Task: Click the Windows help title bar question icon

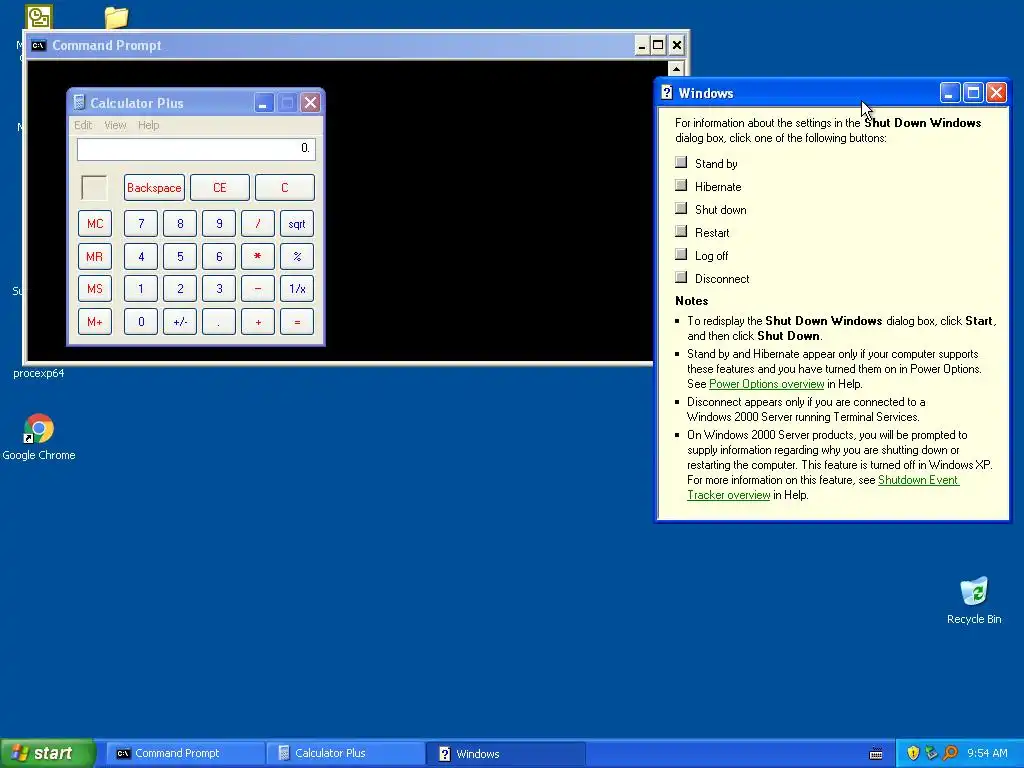Action: [x=667, y=93]
